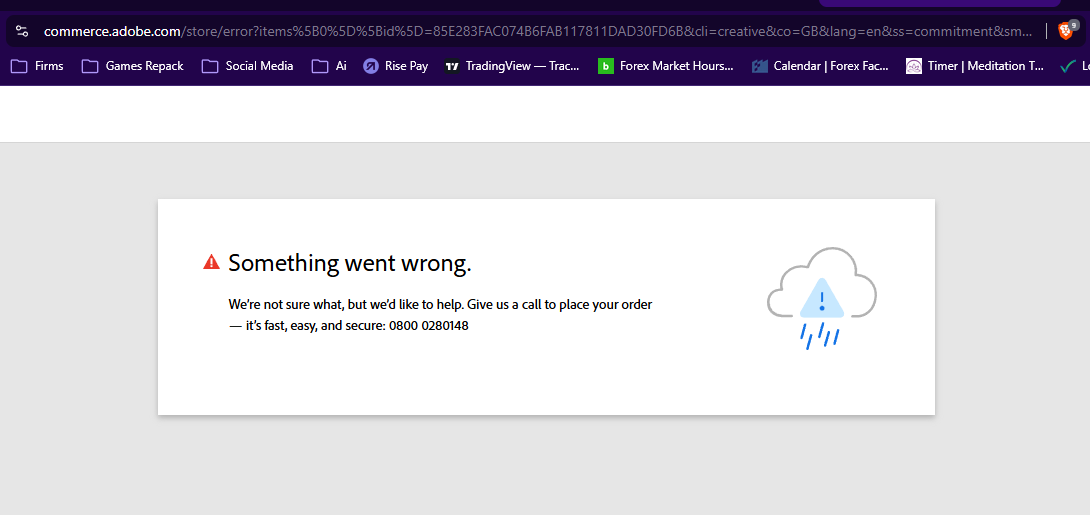
Task: Click the "Something went wrong." heading
Action: point(349,263)
